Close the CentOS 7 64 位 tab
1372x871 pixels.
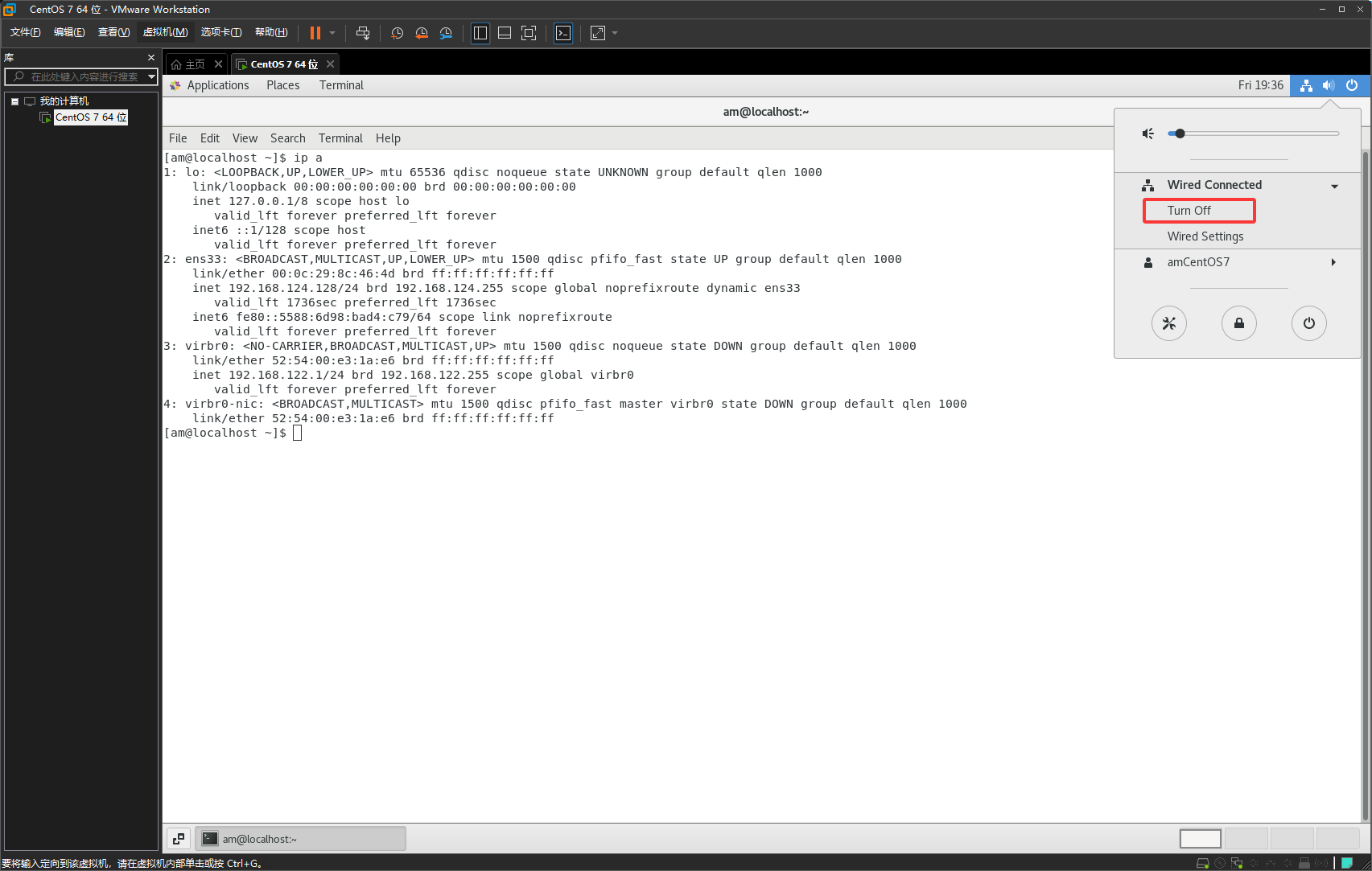point(330,64)
